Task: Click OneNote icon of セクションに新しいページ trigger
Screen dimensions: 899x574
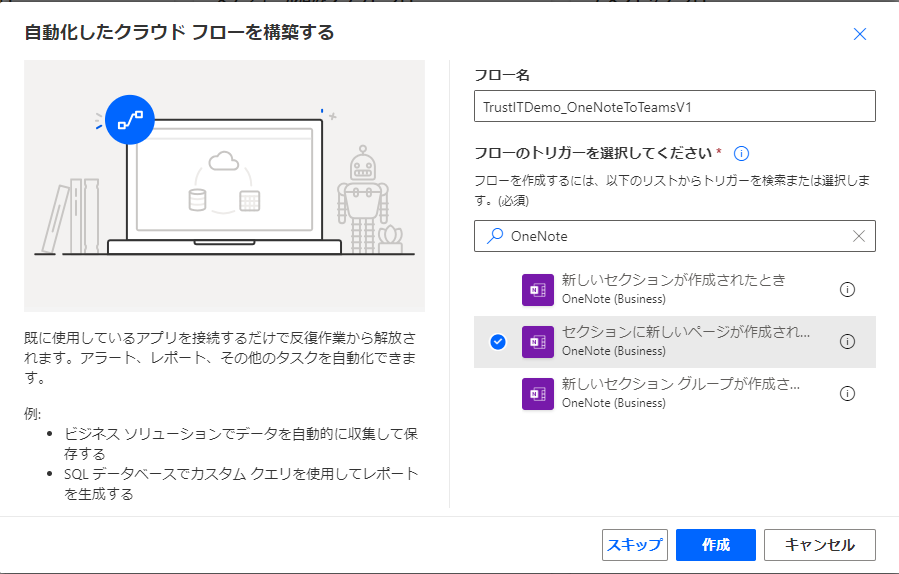Action: point(538,341)
